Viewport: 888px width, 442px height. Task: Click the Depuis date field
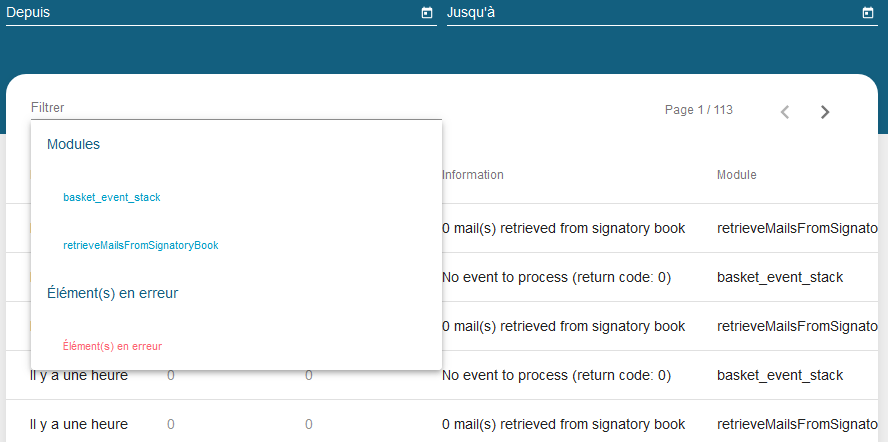210,13
